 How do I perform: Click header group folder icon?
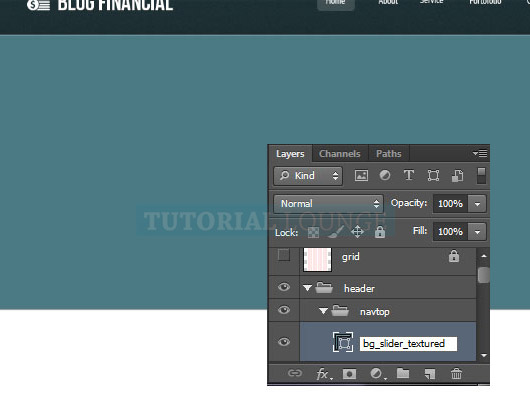[x=324, y=288]
